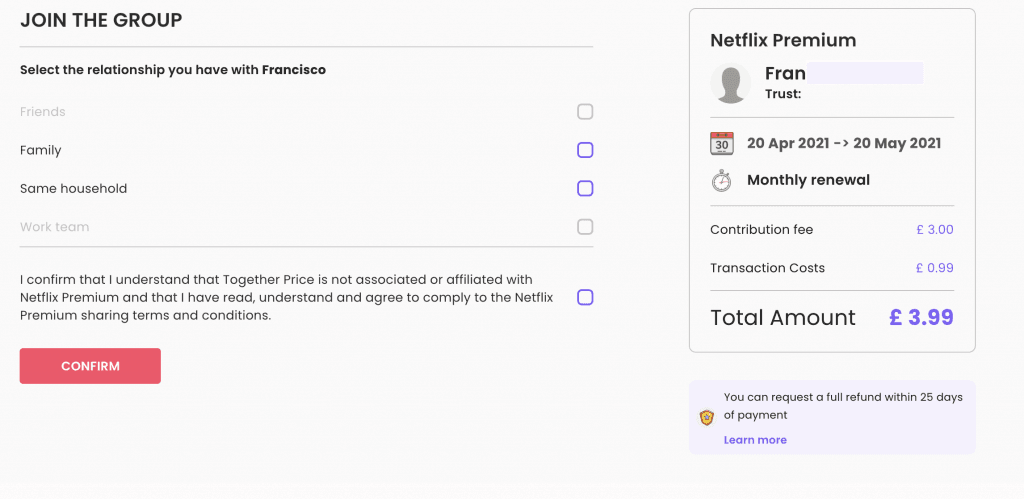Click the JOIN THE GROUP heading
This screenshot has width=1024, height=499.
pos(101,20)
